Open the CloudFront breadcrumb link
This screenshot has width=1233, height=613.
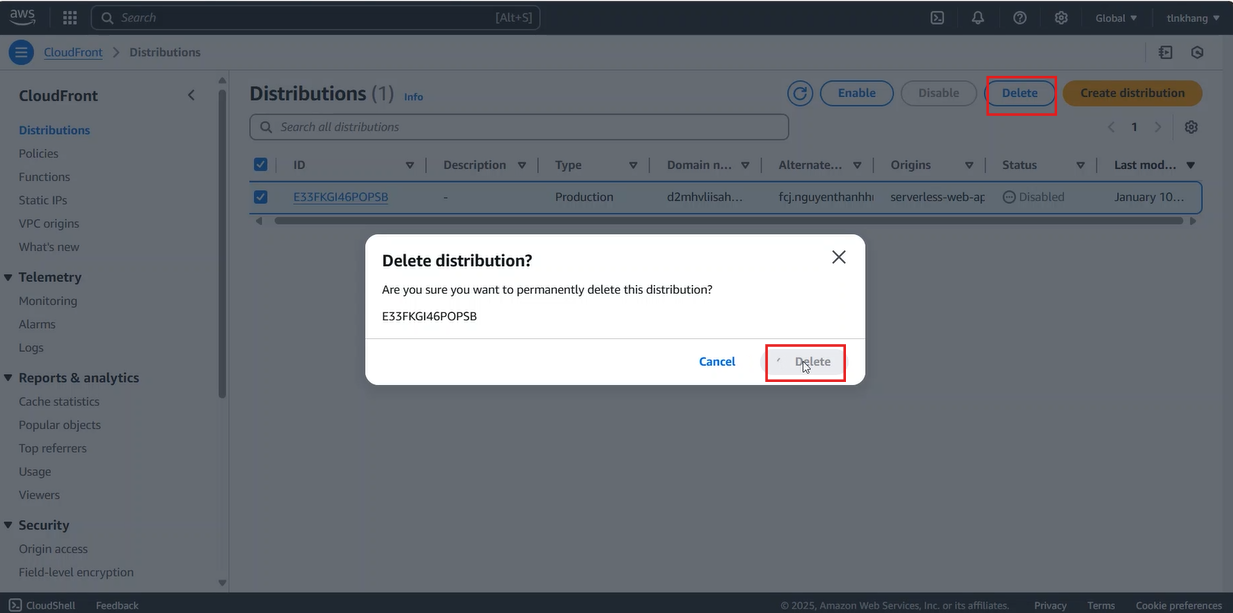73,52
